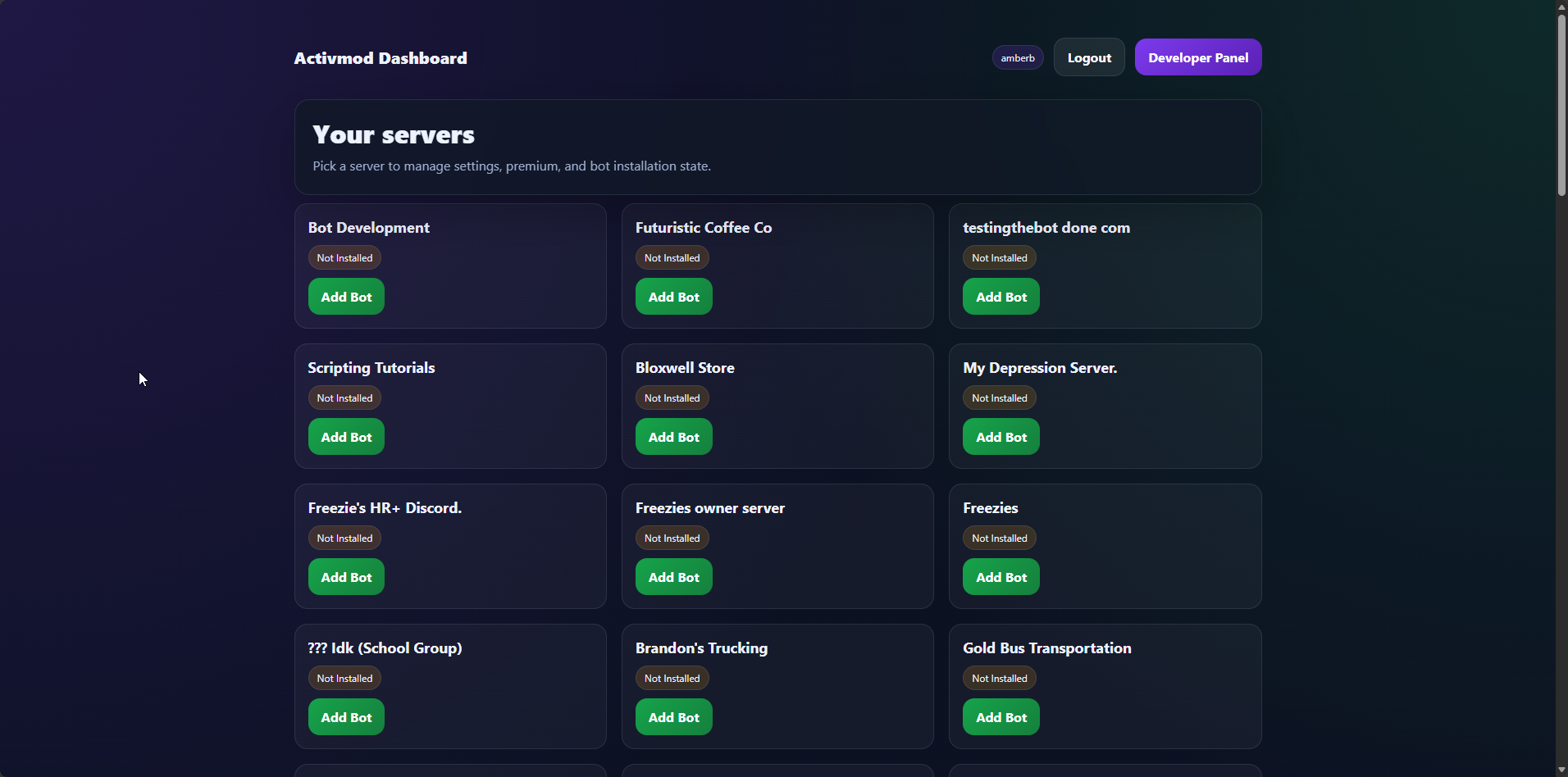Add bot to Freezie's HR+ Discord
Viewport: 1568px width, 777px height.
point(346,577)
